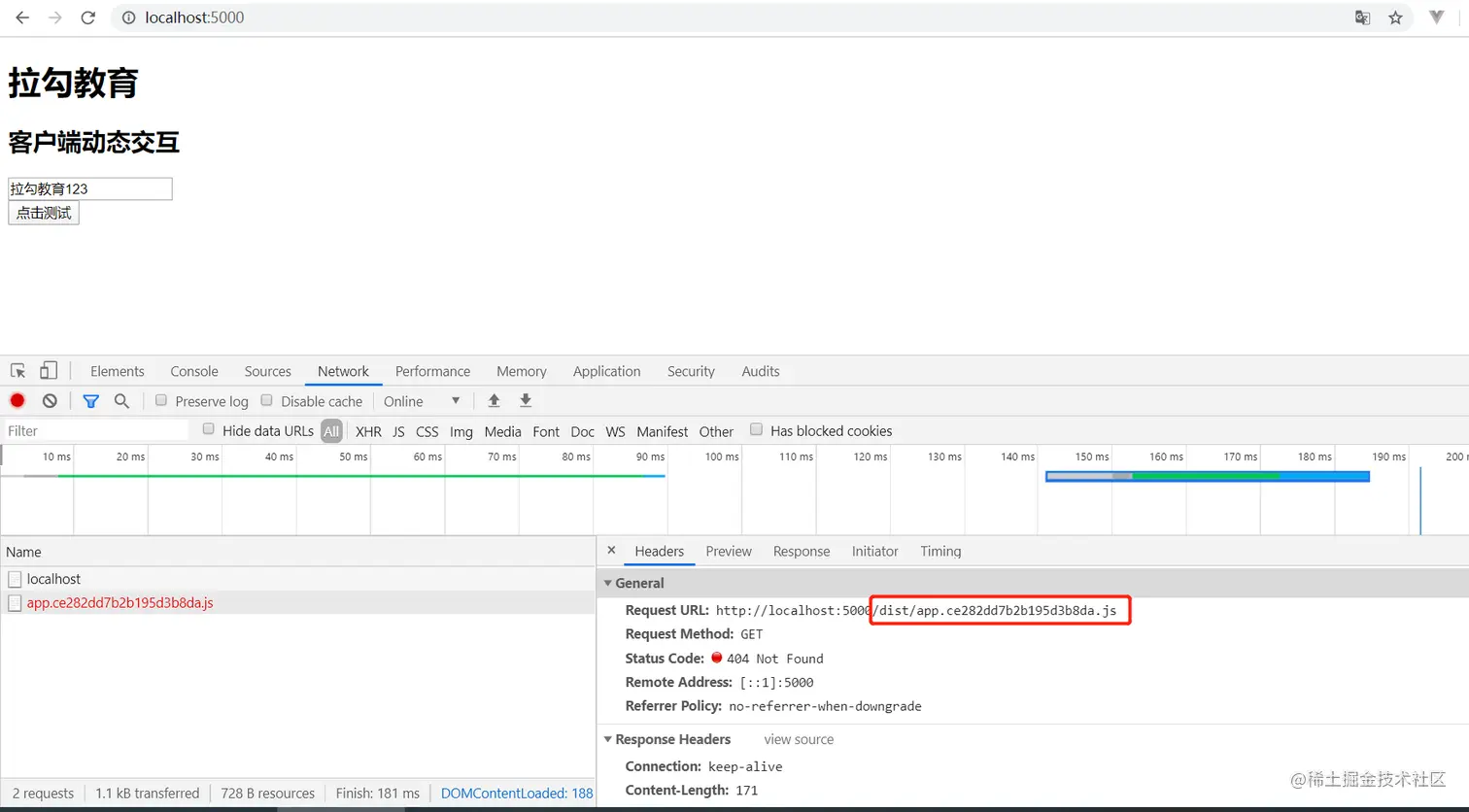Open the request Preview tab
This screenshot has width=1469, height=812.
(729, 551)
